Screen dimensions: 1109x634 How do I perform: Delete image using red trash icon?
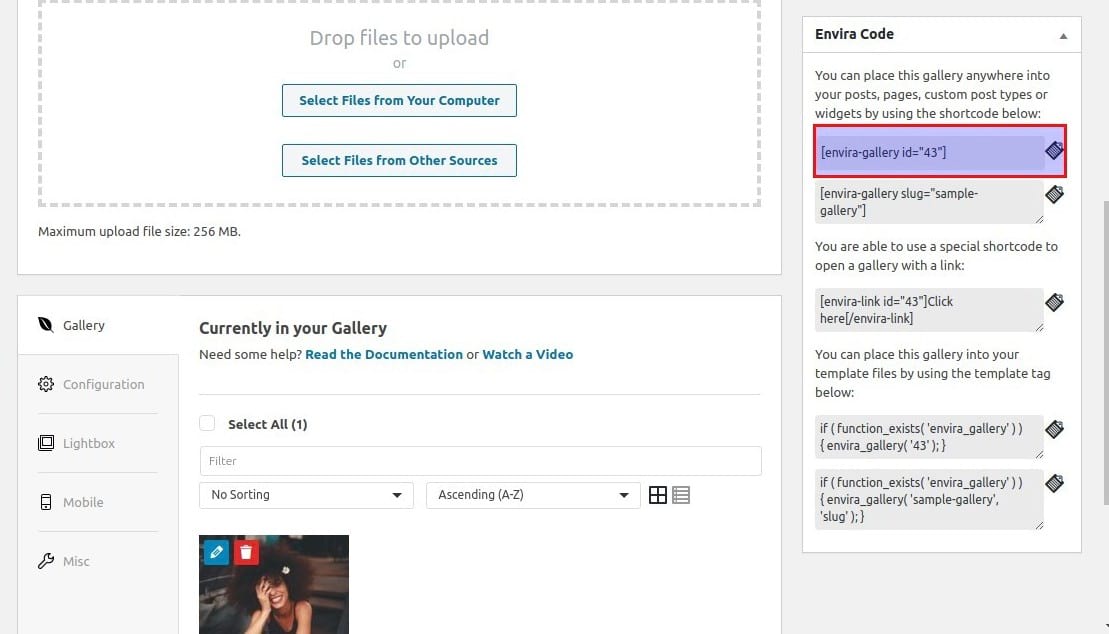[247, 552]
